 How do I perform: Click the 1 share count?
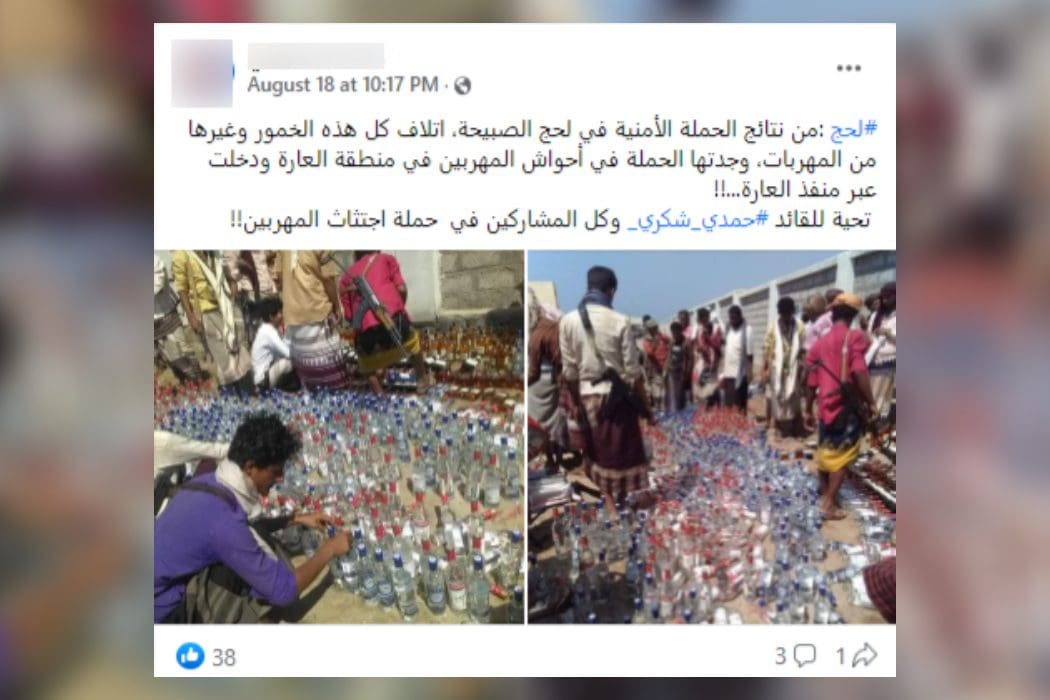(x=840, y=656)
